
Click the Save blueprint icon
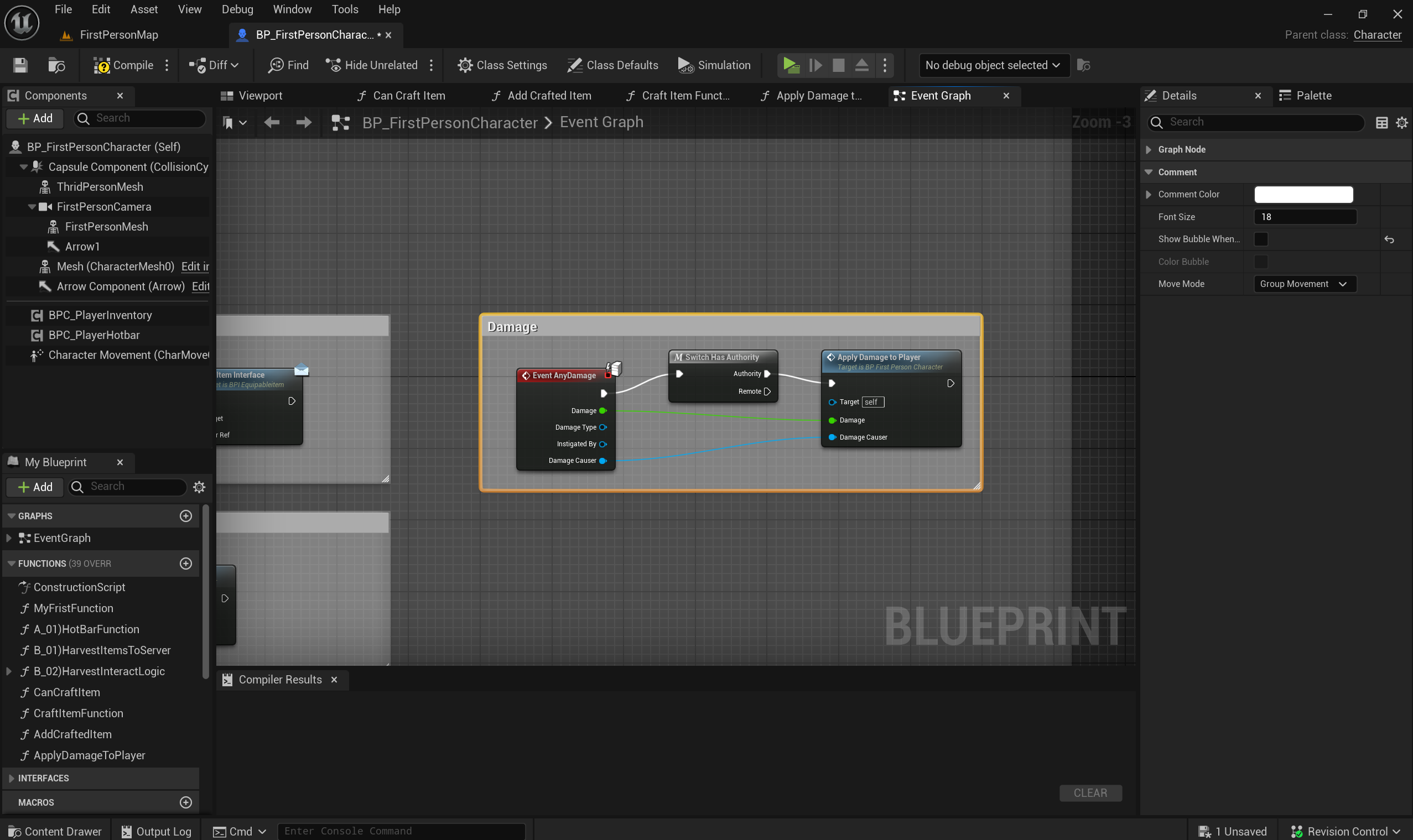point(20,65)
